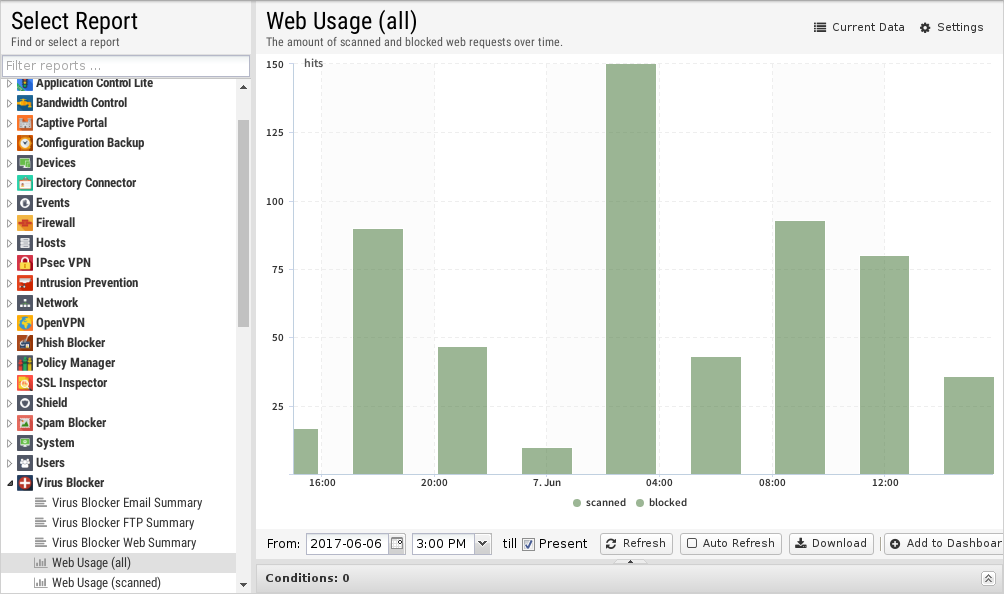Screen dimensions: 1004x594
Task: Open the Current Data view
Action: tap(859, 28)
